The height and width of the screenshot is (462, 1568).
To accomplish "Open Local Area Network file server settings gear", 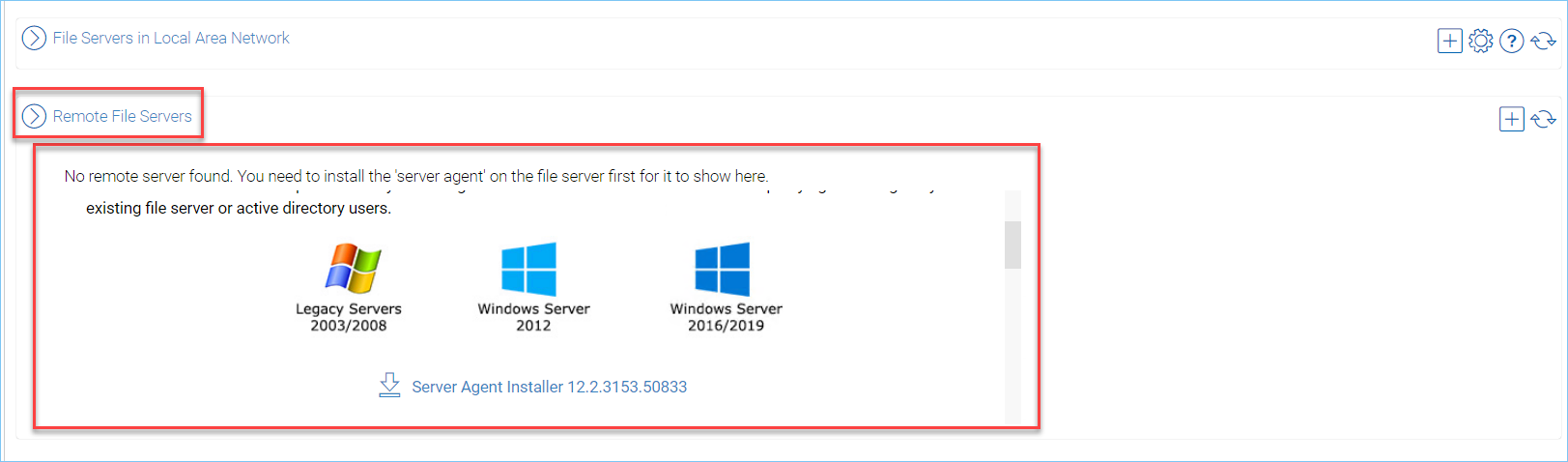I will click(x=1480, y=41).
